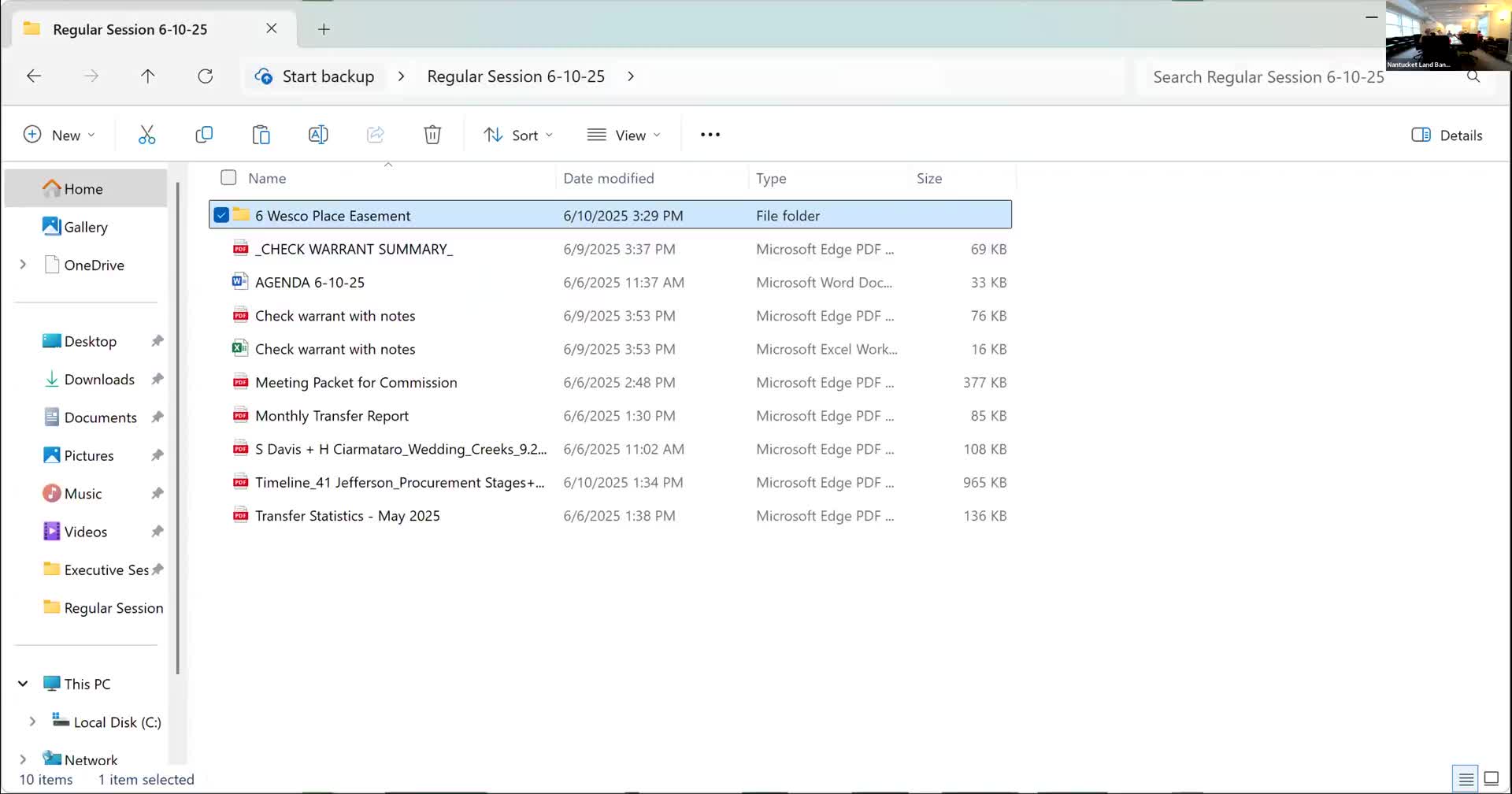Screen dimensions: 1512x794
Task: Open the New item dropdown
Action: click(x=59, y=135)
